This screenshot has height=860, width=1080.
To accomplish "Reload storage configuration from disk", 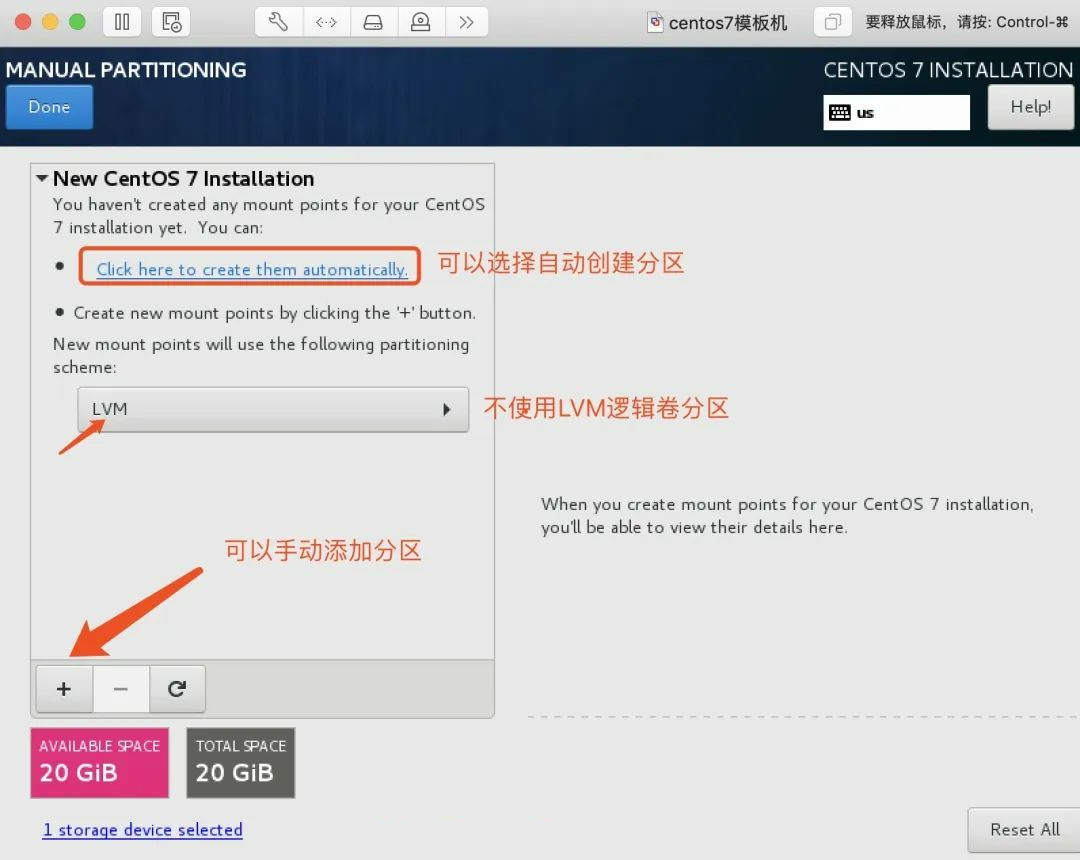I will click(x=177, y=689).
